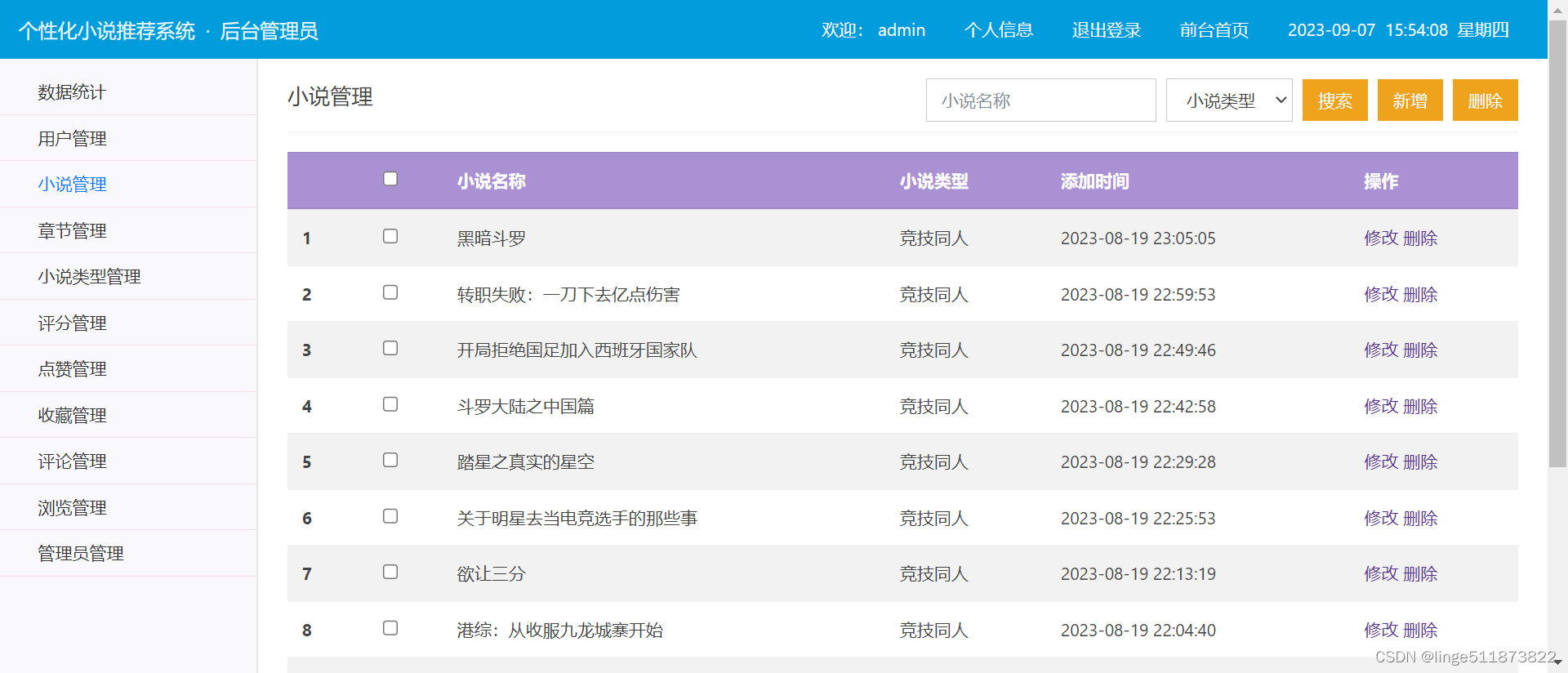Image resolution: width=1568 pixels, height=673 pixels.
Task: Click 修改 for 关于明星去当电竞选手的那些事
Action: click(1381, 518)
